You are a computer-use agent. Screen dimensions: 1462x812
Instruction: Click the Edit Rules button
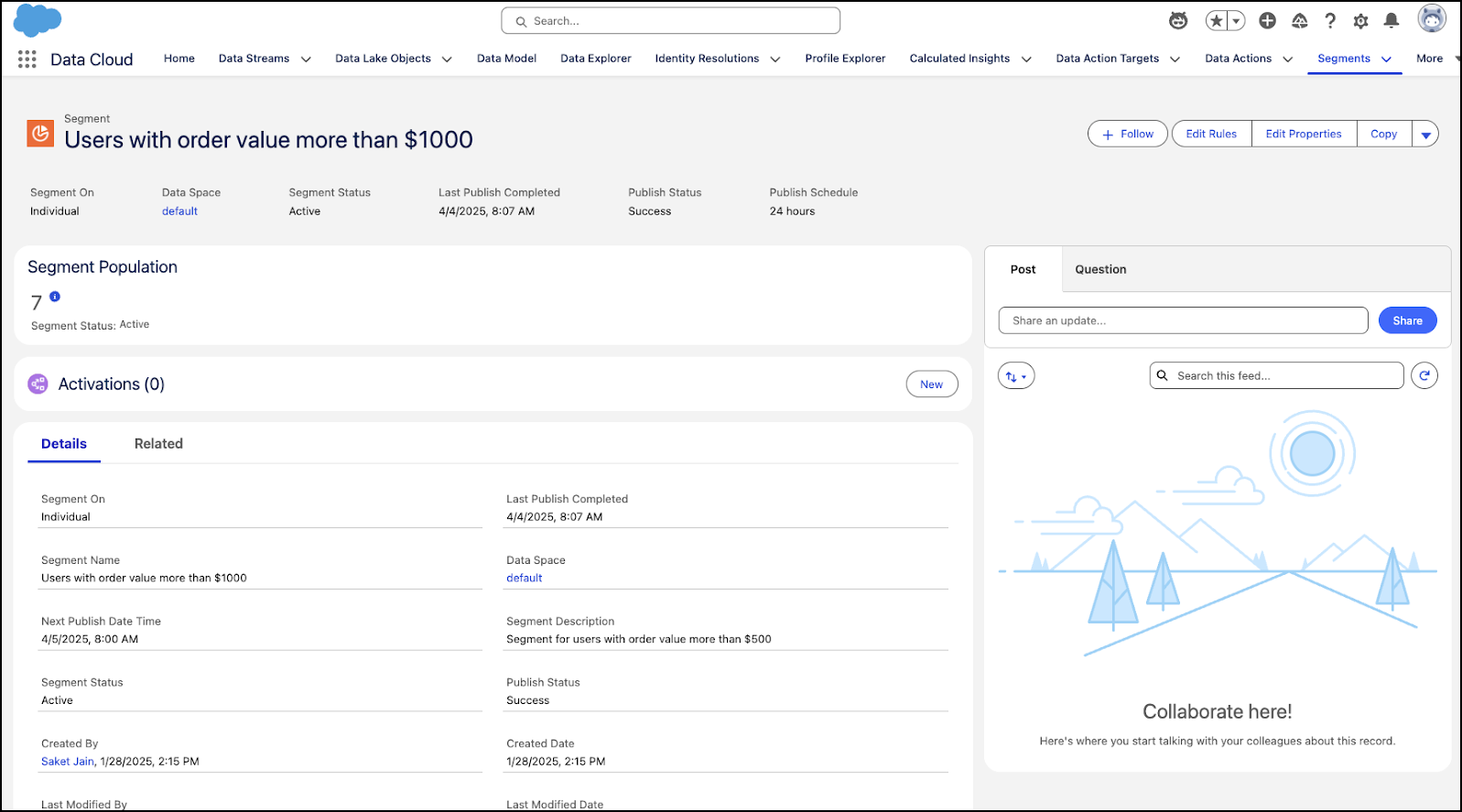click(1211, 134)
